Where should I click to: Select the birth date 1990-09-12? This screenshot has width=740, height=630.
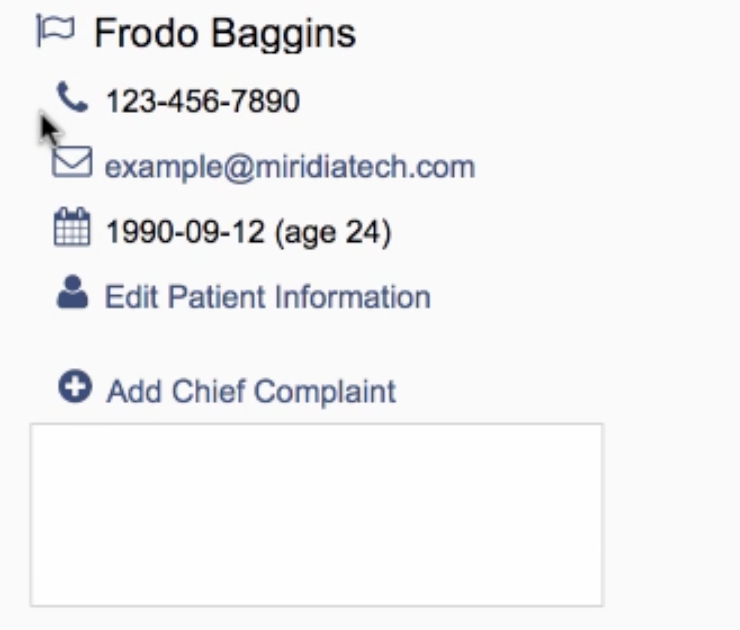[x=185, y=232]
